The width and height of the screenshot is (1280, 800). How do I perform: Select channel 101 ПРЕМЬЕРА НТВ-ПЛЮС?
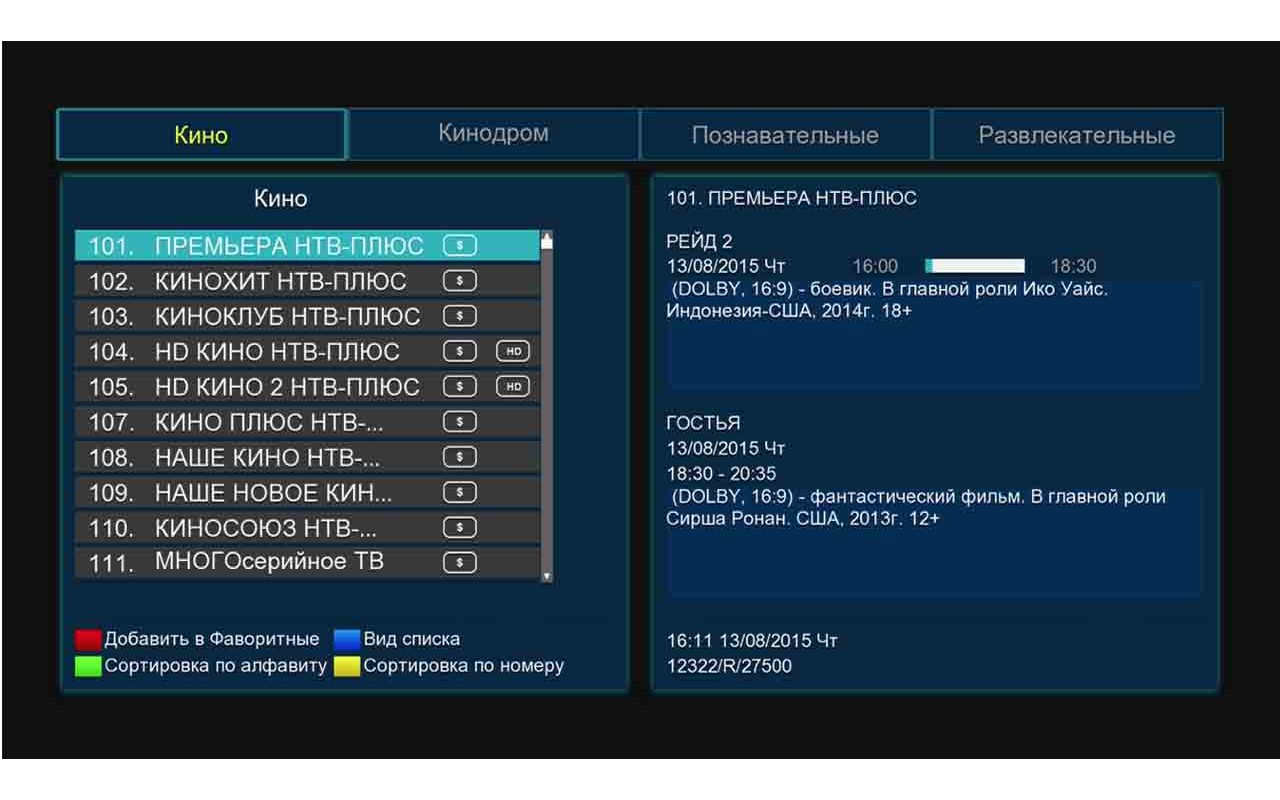tap(307, 246)
